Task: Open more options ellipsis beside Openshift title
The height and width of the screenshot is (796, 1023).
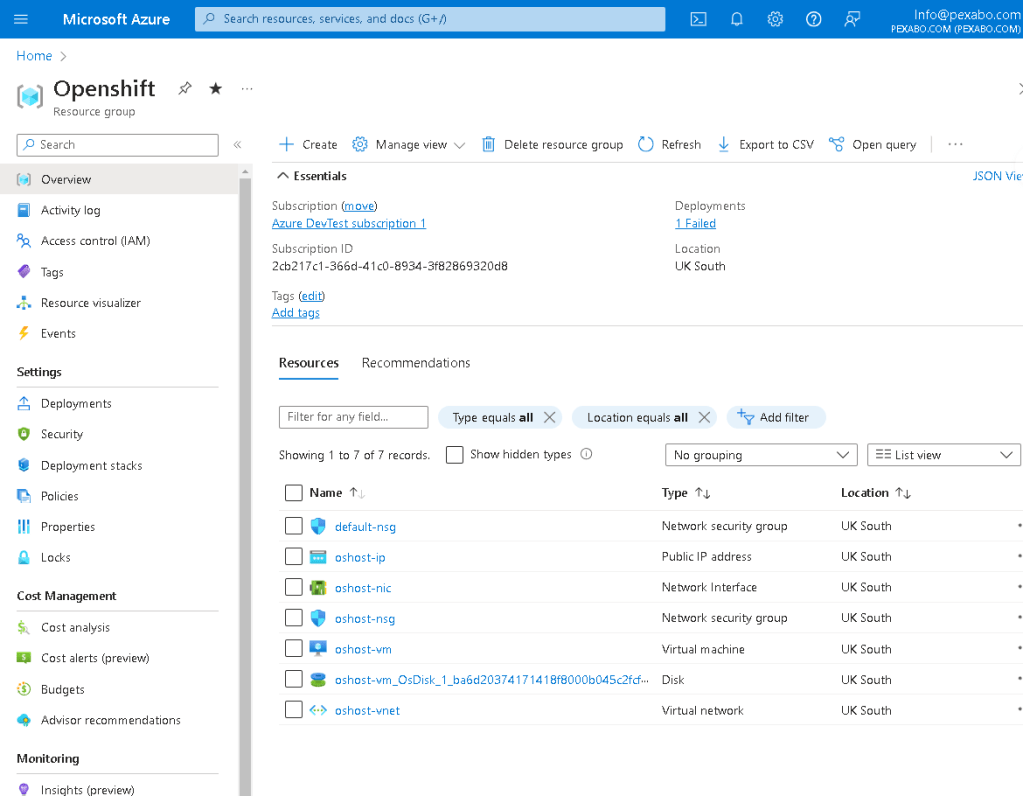Action: (247, 88)
